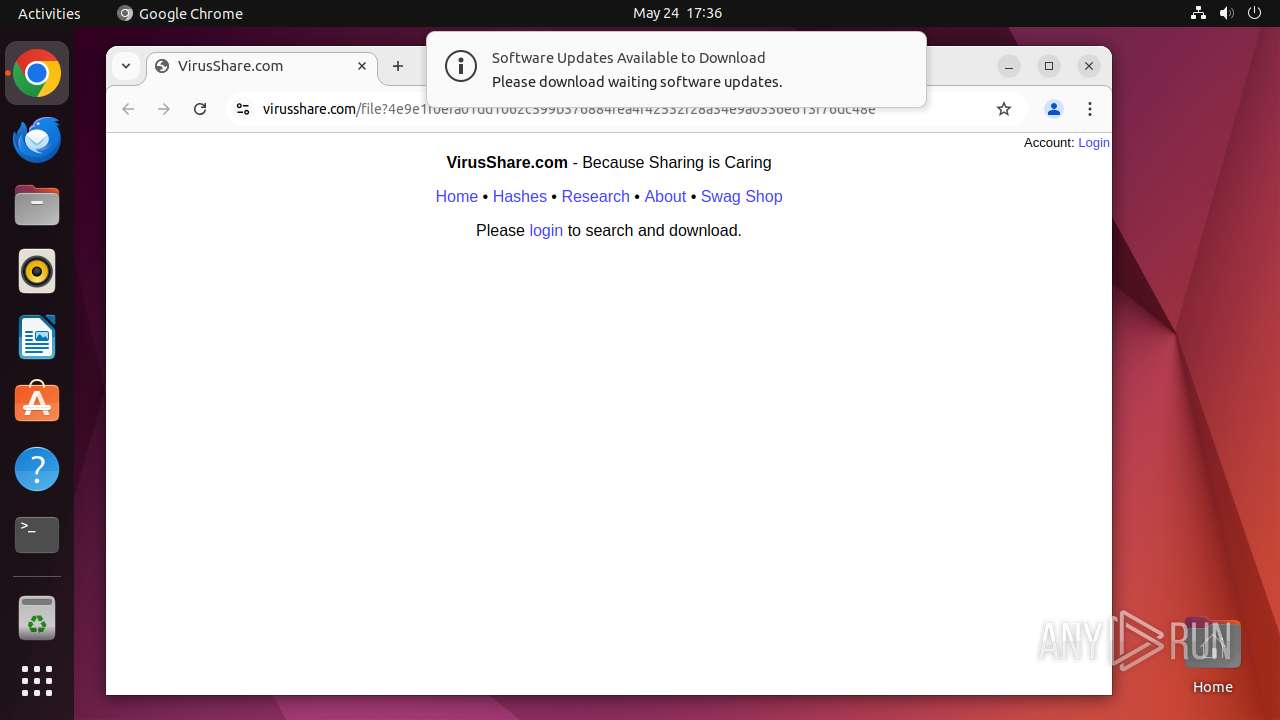
Task: Open the Files manager in dock
Action: click(37, 206)
